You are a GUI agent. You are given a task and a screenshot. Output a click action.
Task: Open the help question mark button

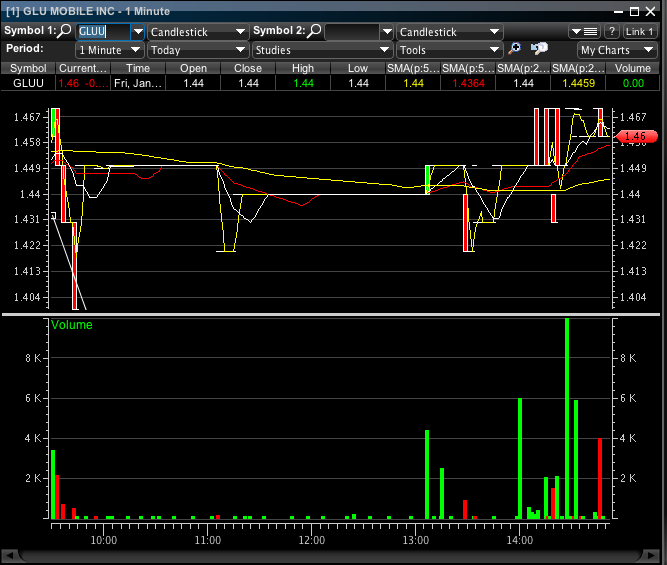[611, 32]
